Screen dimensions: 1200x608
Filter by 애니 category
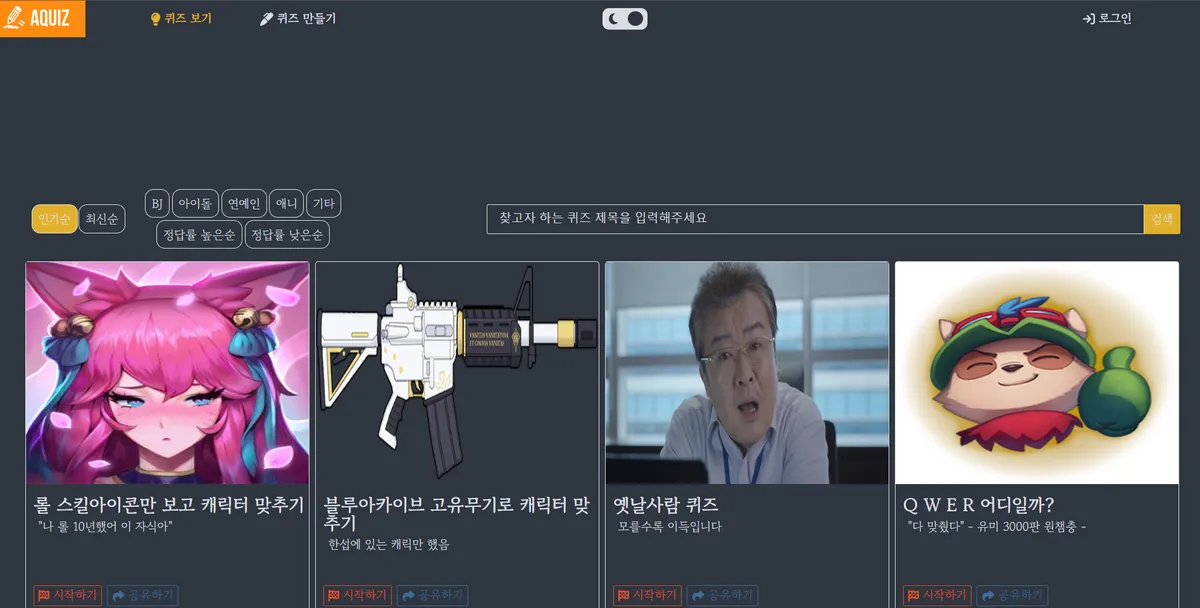[287, 204]
